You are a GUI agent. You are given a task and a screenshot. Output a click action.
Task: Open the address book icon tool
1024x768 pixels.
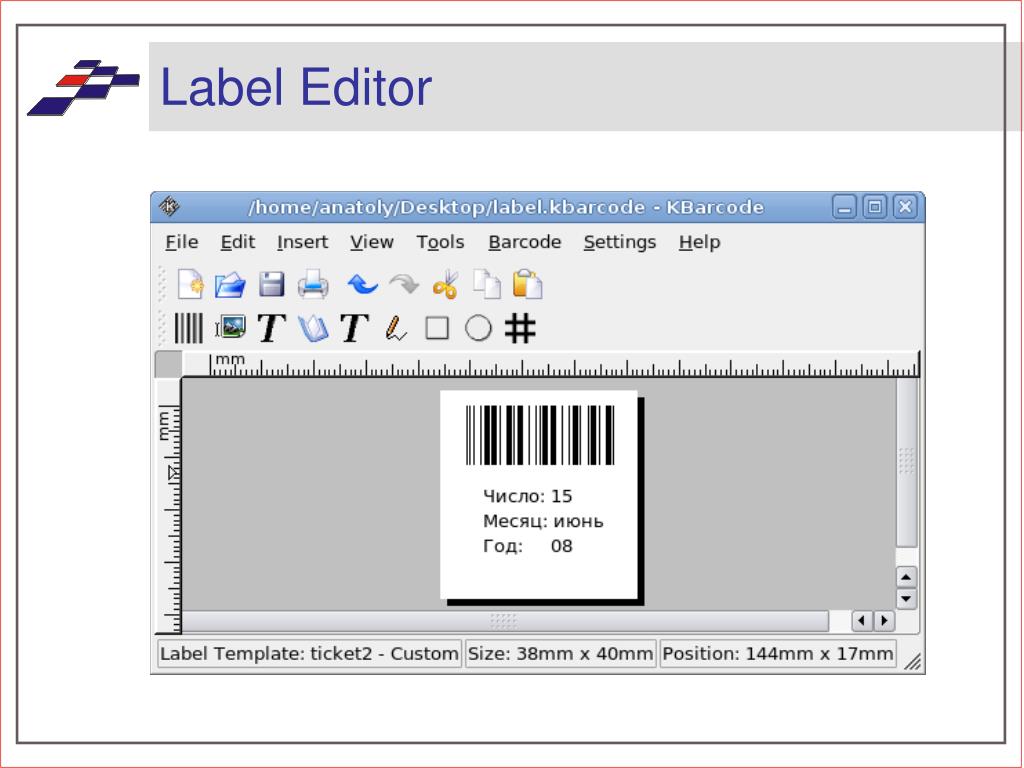tap(313, 328)
